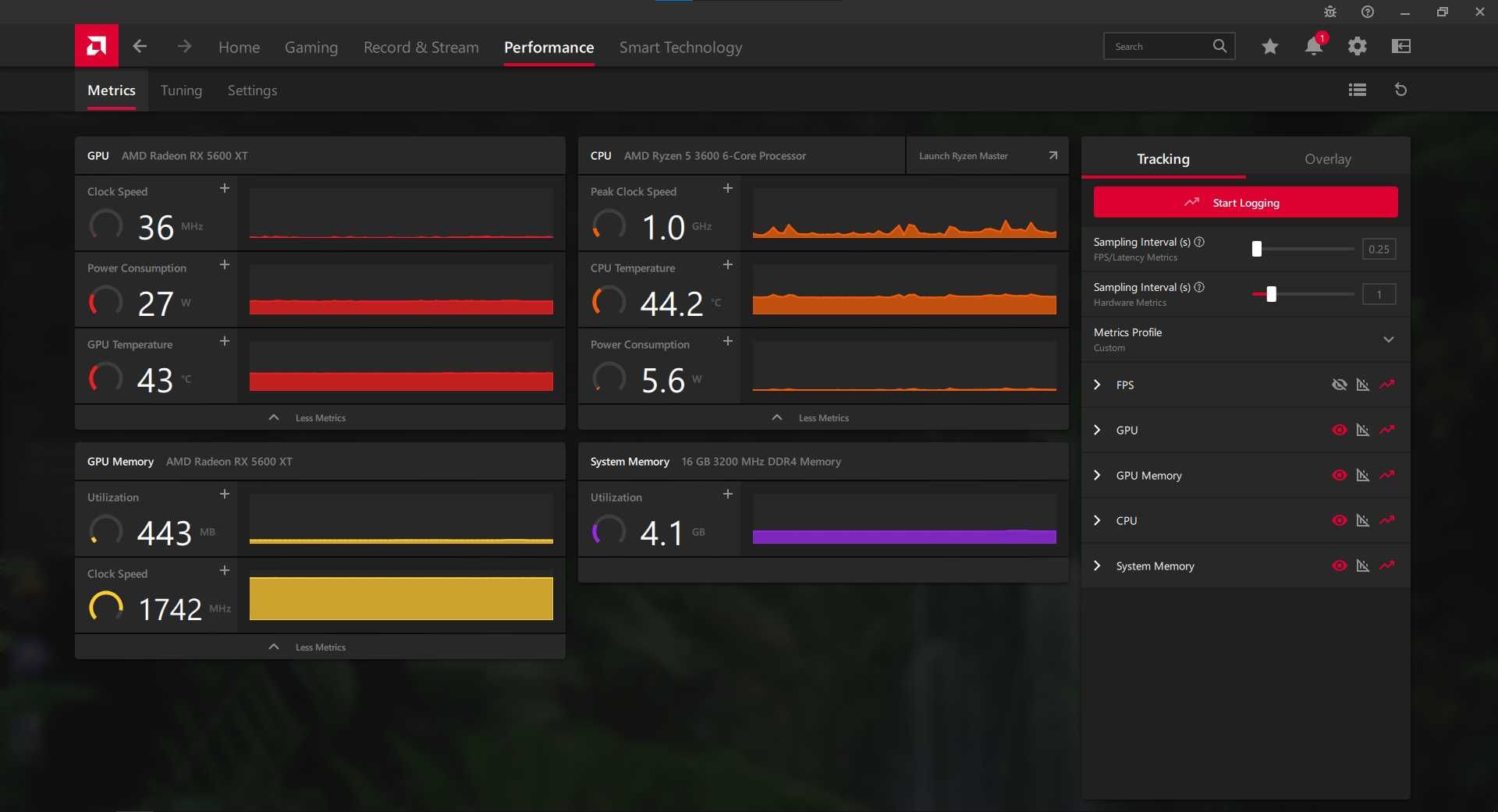This screenshot has height=812, width=1498.
Task: Add GPU Power Consumption plus icon
Action: (x=225, y=265)
